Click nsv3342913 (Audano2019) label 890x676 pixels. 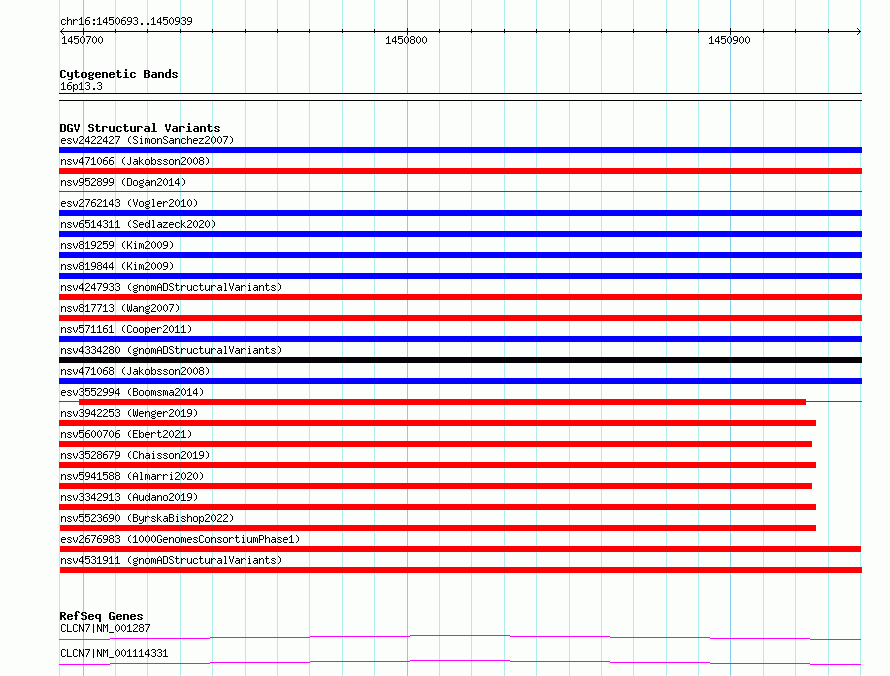point(129,497)
